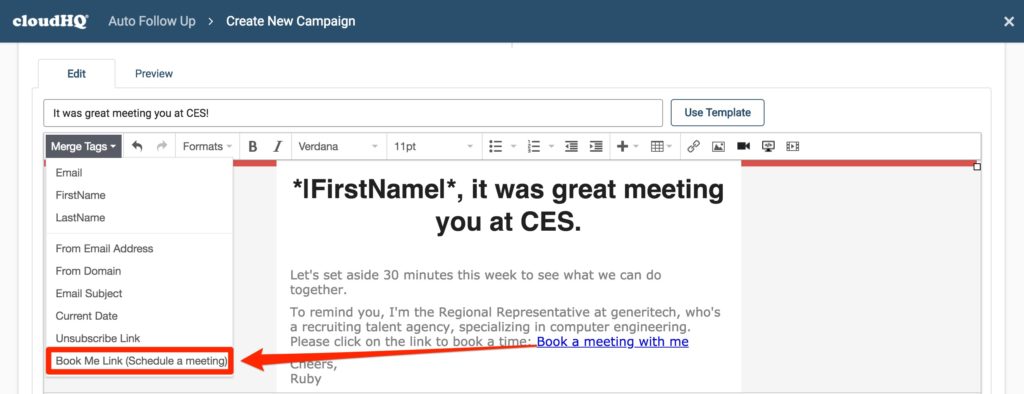Select Book Me Link merge tag
The width and height of the screenshot is (1024, 394).
141,361
